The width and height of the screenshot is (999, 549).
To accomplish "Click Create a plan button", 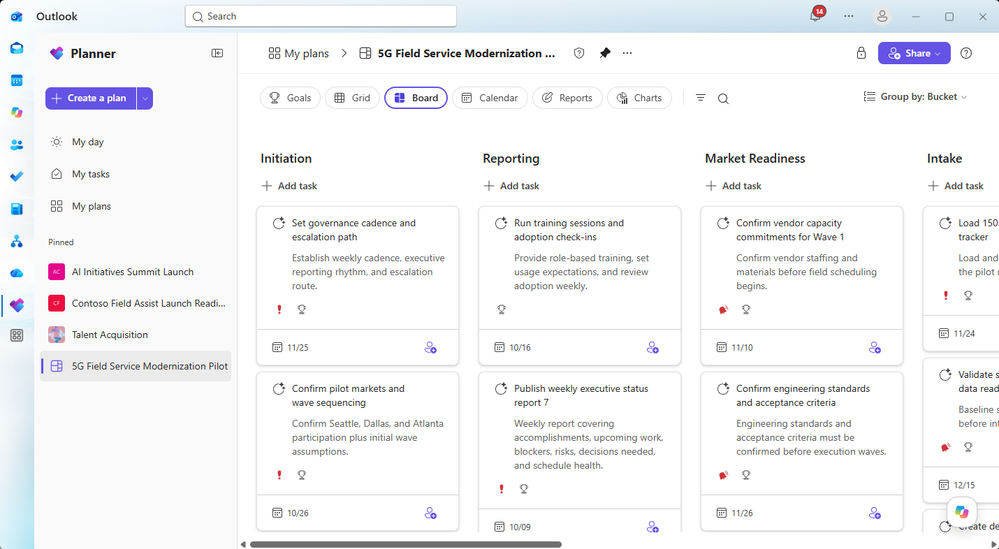I will 90,98.
